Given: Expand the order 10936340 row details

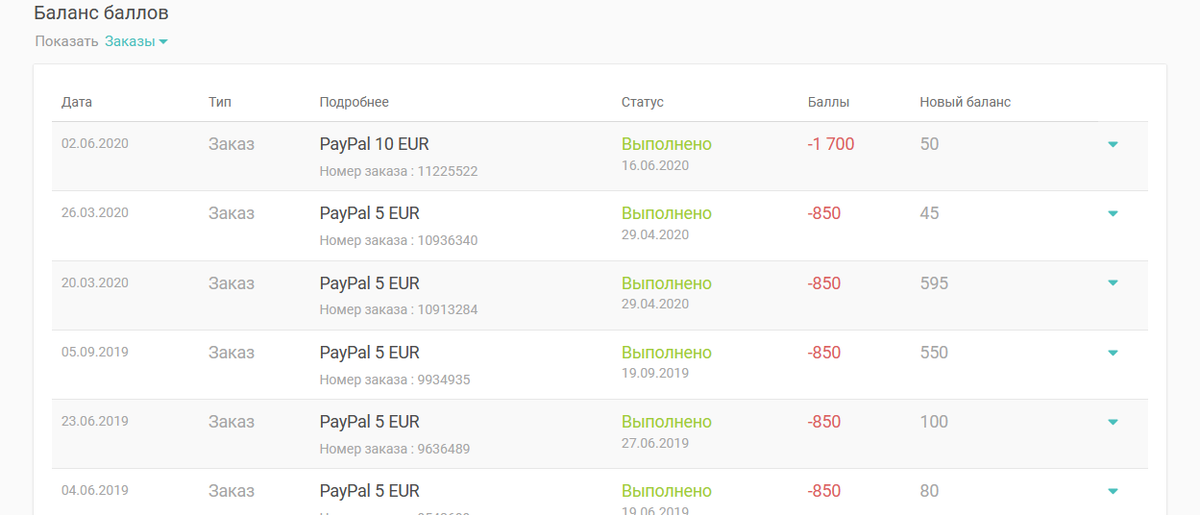Looking at the screenshot, I should tap(1113, 213).
